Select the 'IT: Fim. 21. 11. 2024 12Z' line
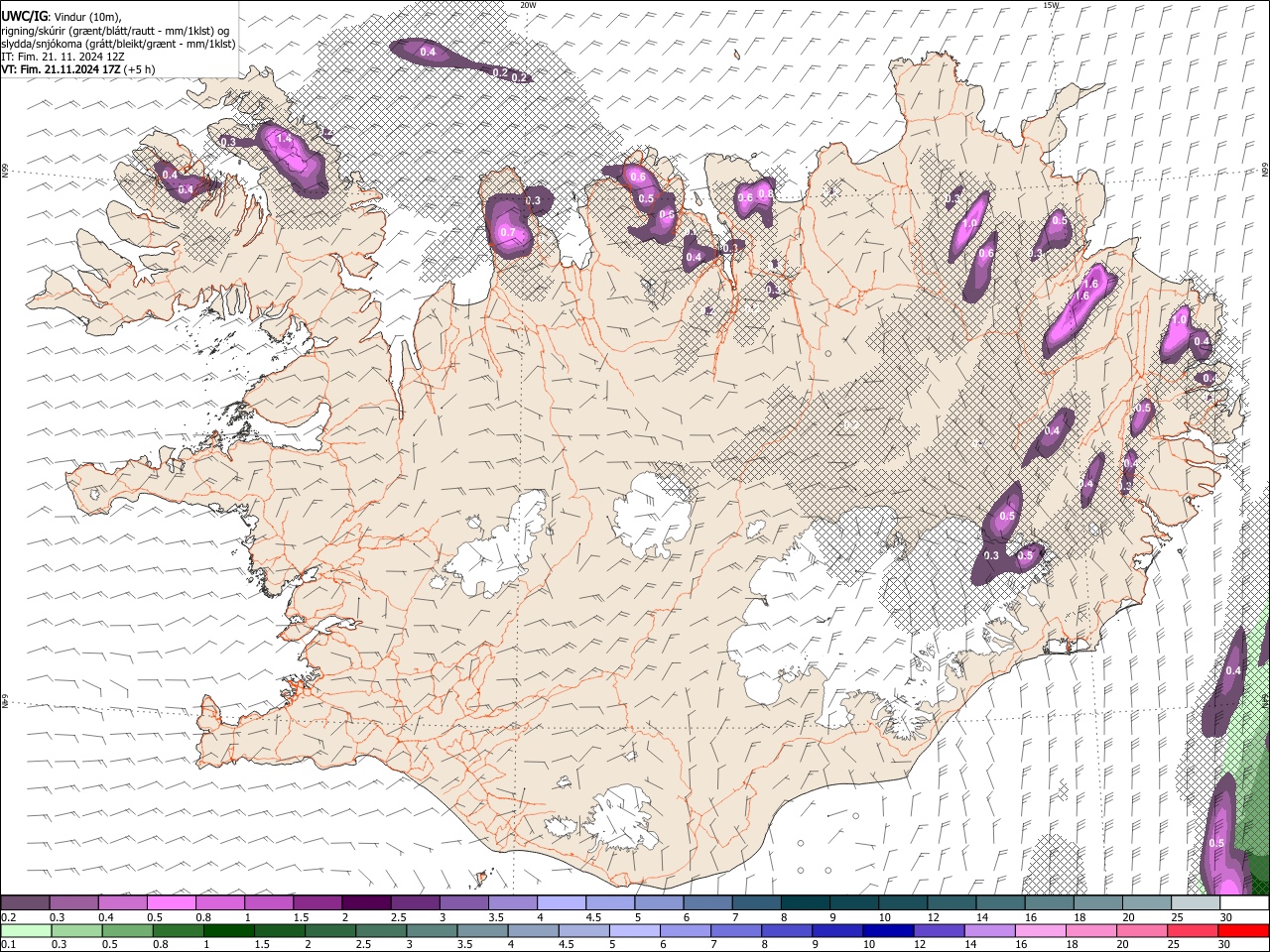This screenshot has width=1270, height=952. (x=63, y=57)
